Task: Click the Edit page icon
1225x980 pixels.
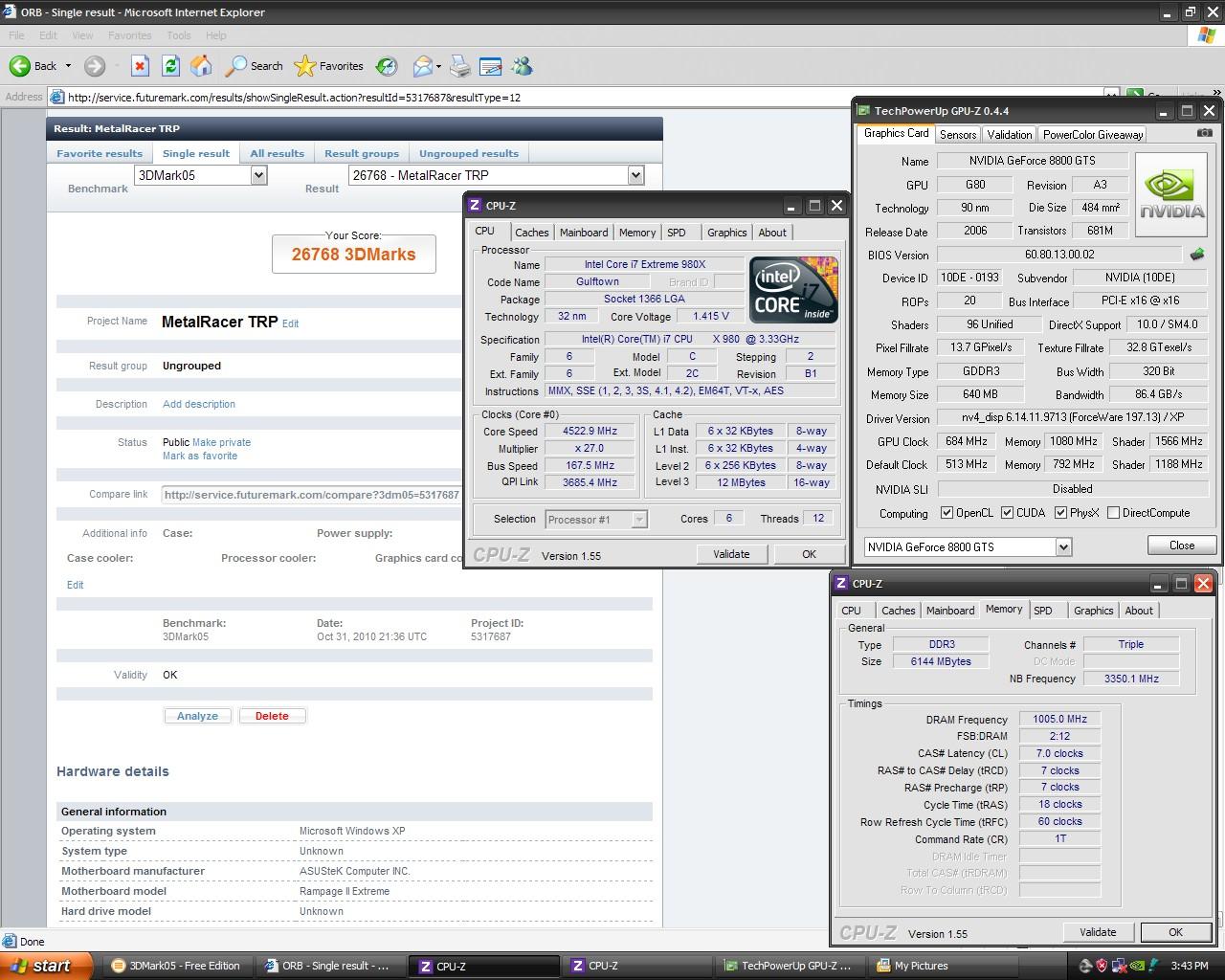Action: point(491,66)
